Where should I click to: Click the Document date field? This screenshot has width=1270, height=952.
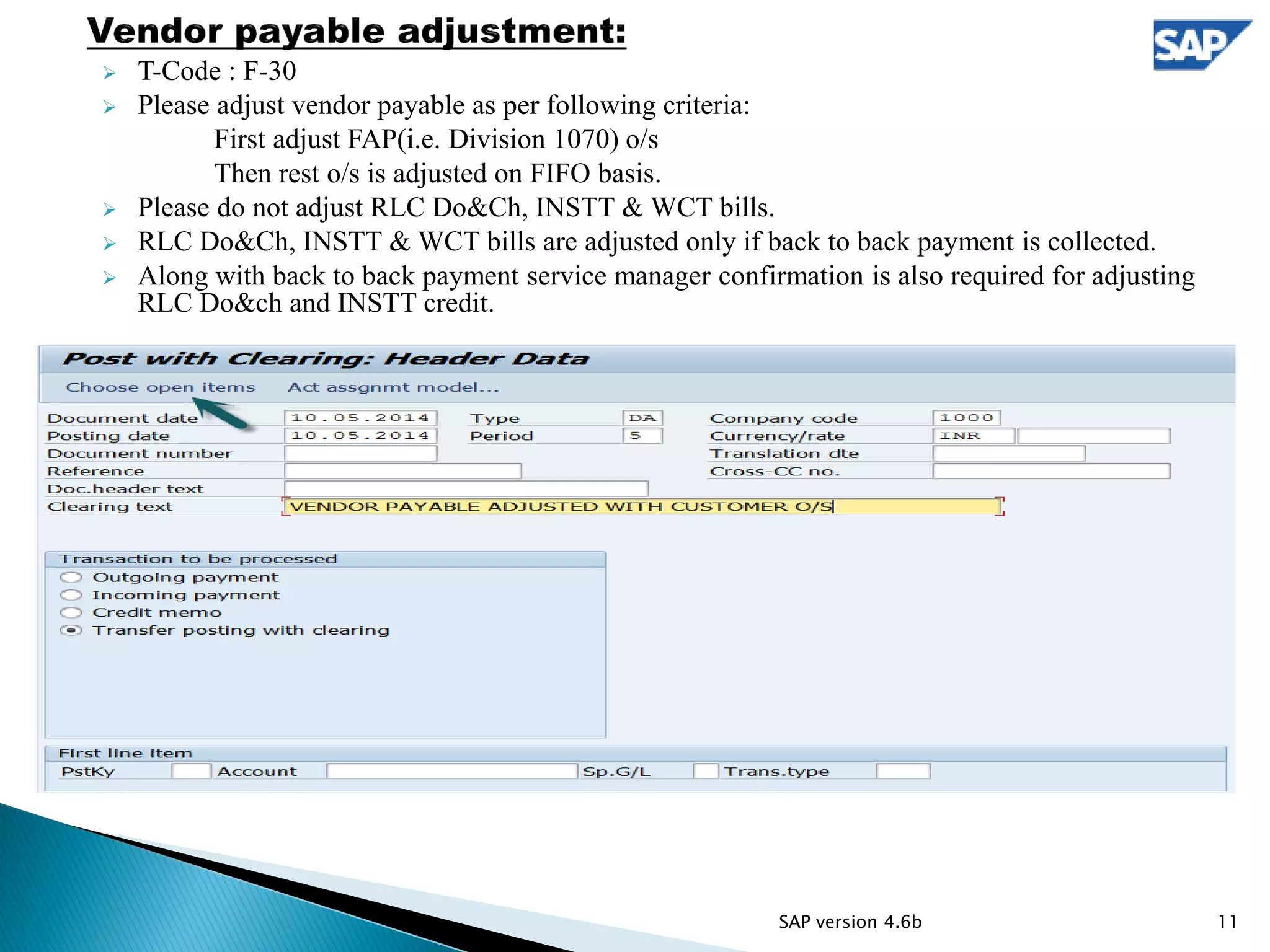361,418
